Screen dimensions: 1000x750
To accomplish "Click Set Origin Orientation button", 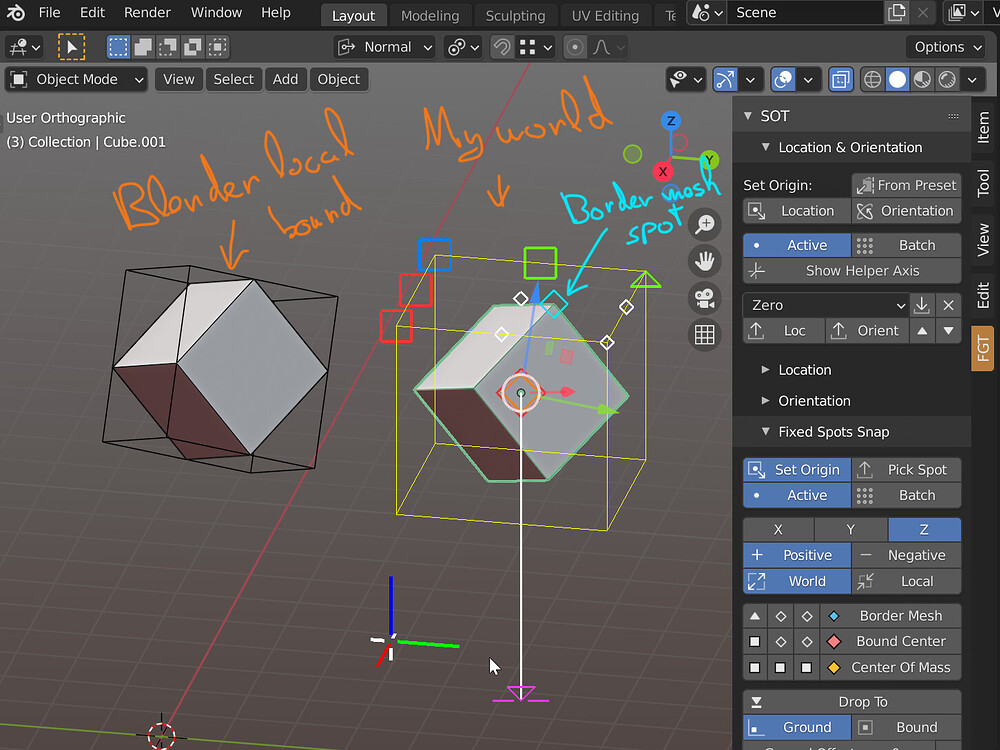I will [x=906, y=211].
